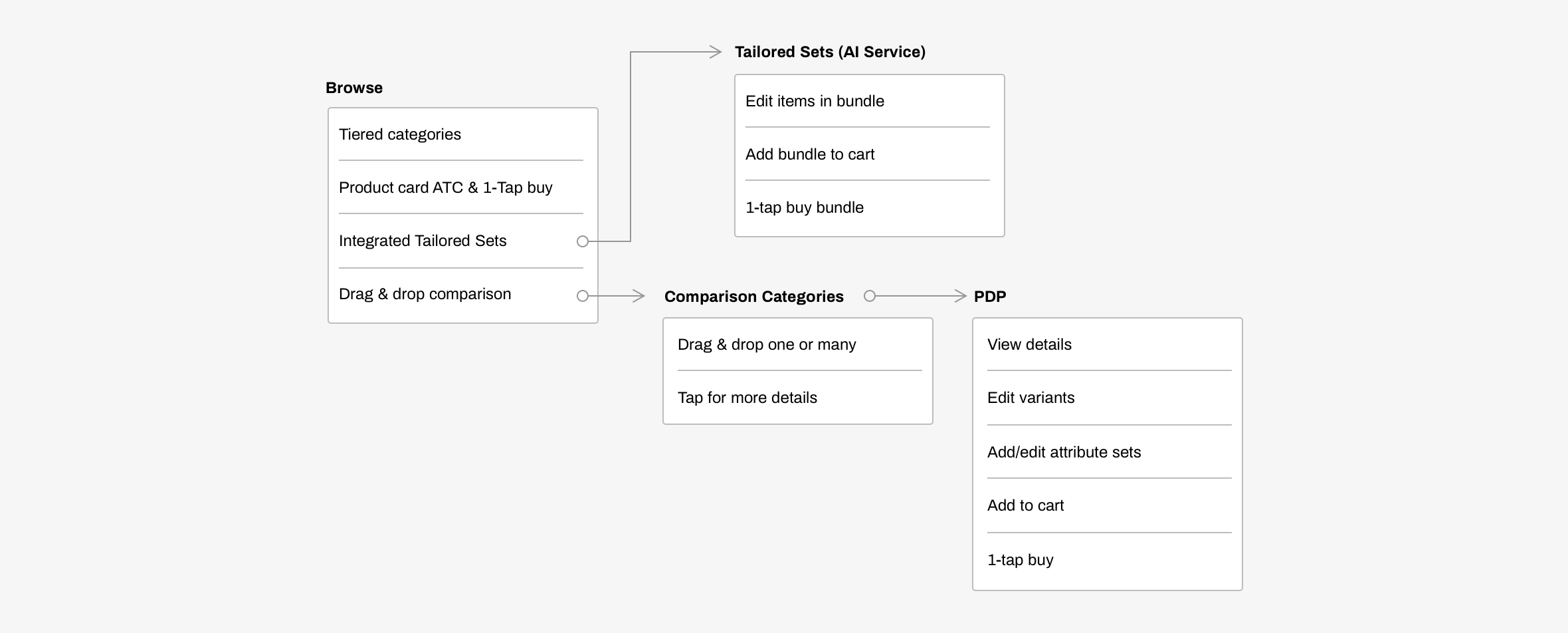Click the connector circle beside Drag & drop comparison
Image resolution: width=1568 pixels, height=633 pixels.
pos(583,296)
